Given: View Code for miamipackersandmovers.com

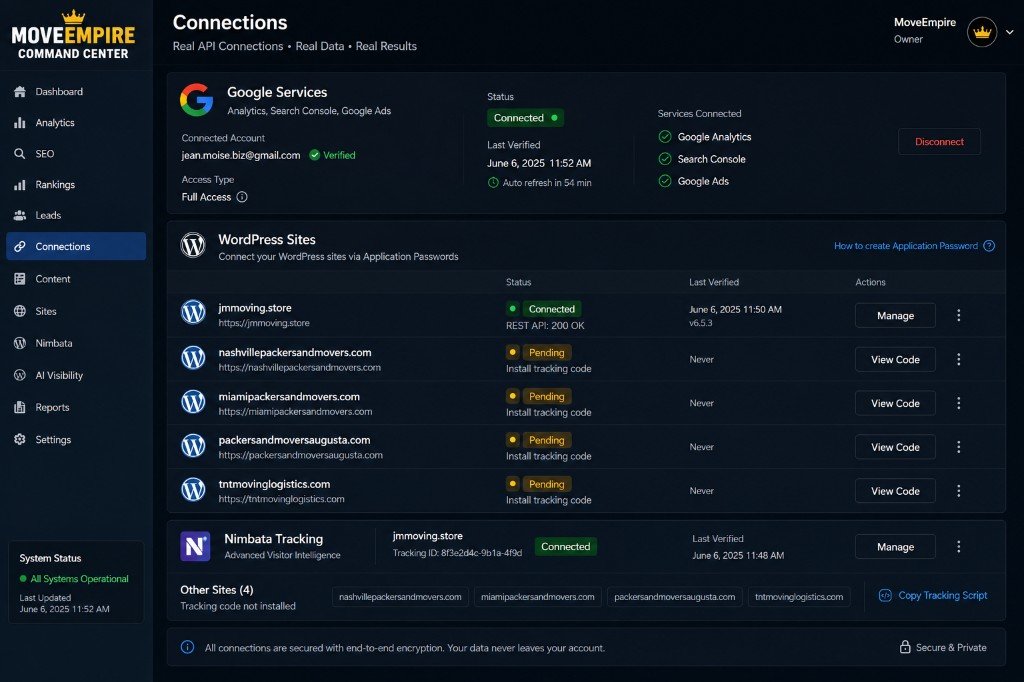Looking at the screenshot, I should [895, 403].
